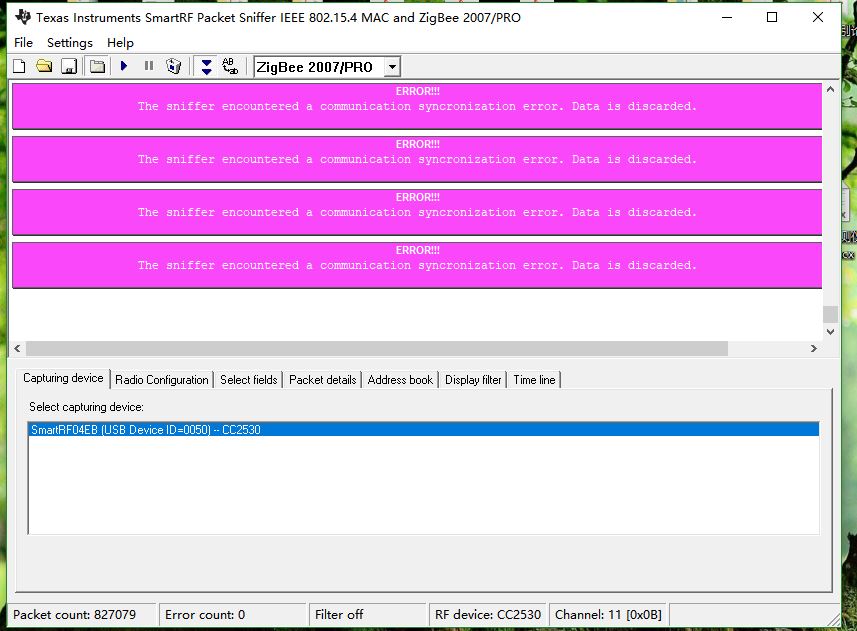Click the last ERROR!!! packet row
Screen dimensions: 857x631
417,265
